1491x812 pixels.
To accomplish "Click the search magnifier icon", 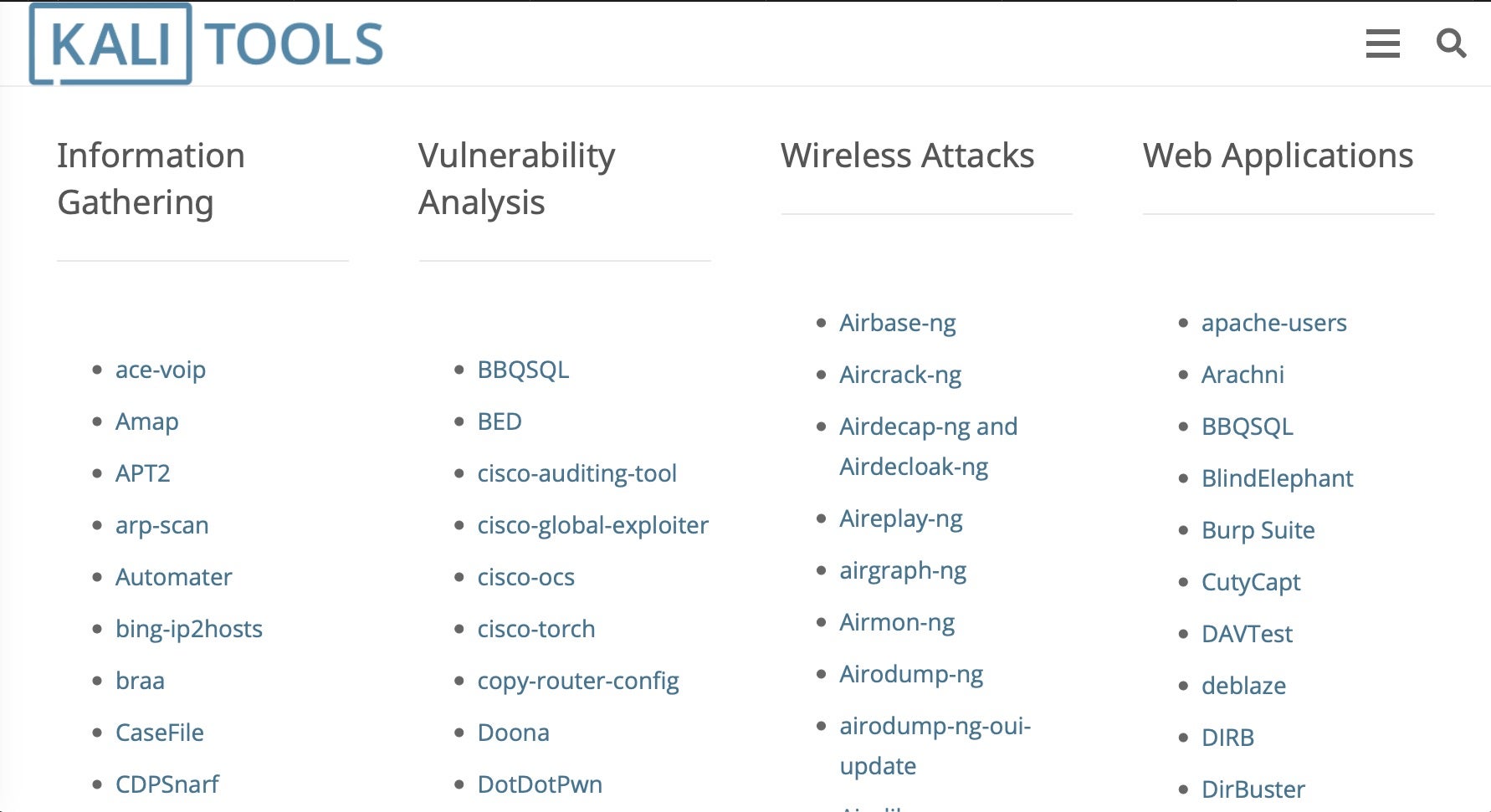I will point(1451,43).
